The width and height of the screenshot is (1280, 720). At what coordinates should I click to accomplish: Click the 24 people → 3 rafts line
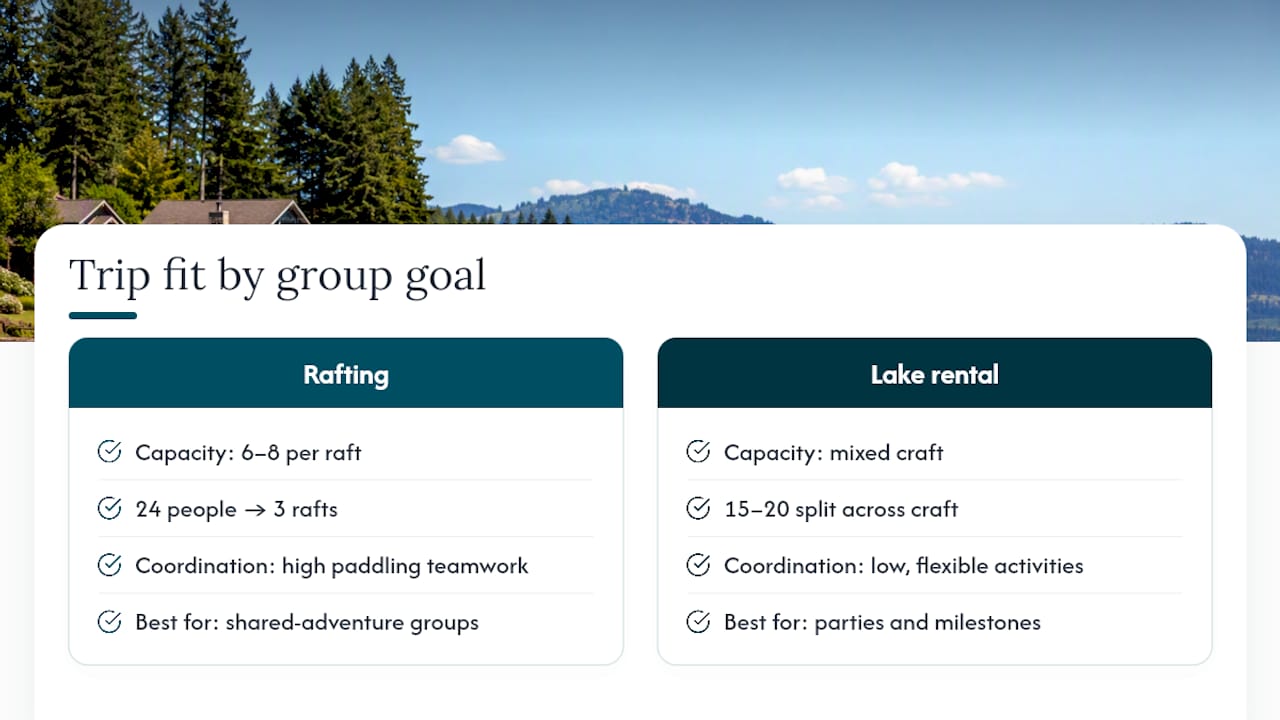(237, 509)
